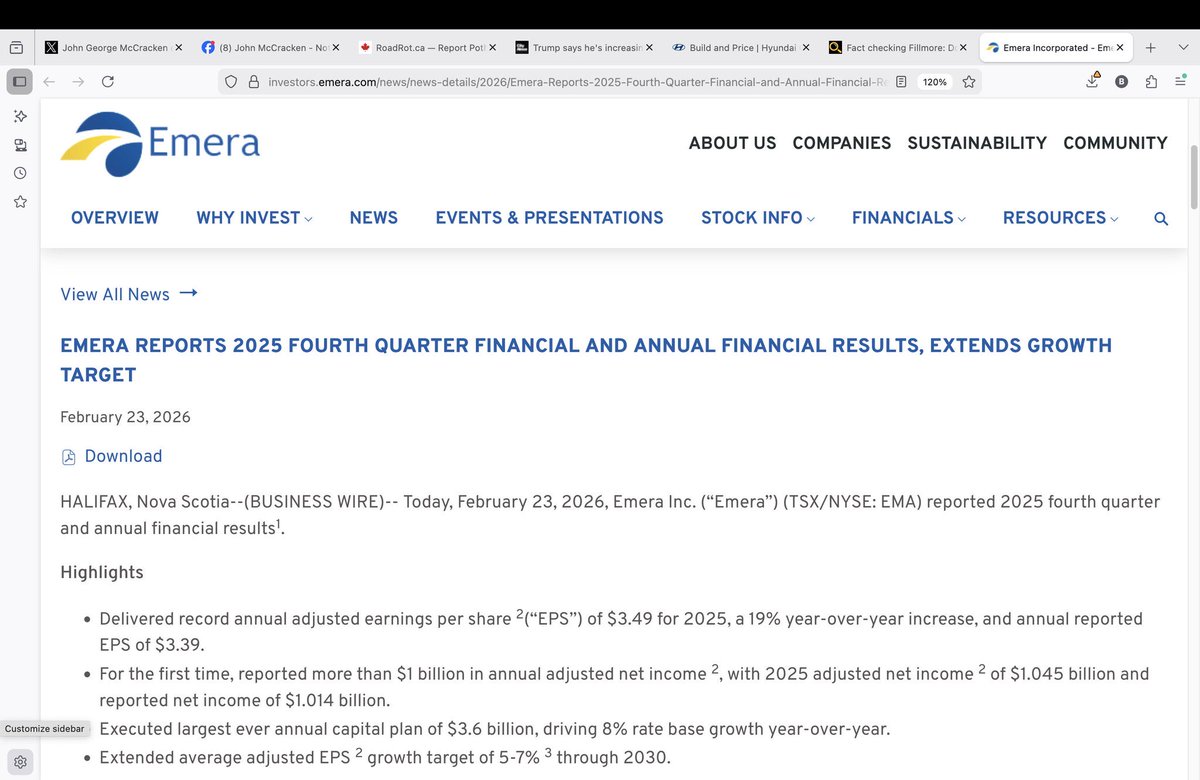Go to the OVERVIEW nav item

click(x=114, y=218)
